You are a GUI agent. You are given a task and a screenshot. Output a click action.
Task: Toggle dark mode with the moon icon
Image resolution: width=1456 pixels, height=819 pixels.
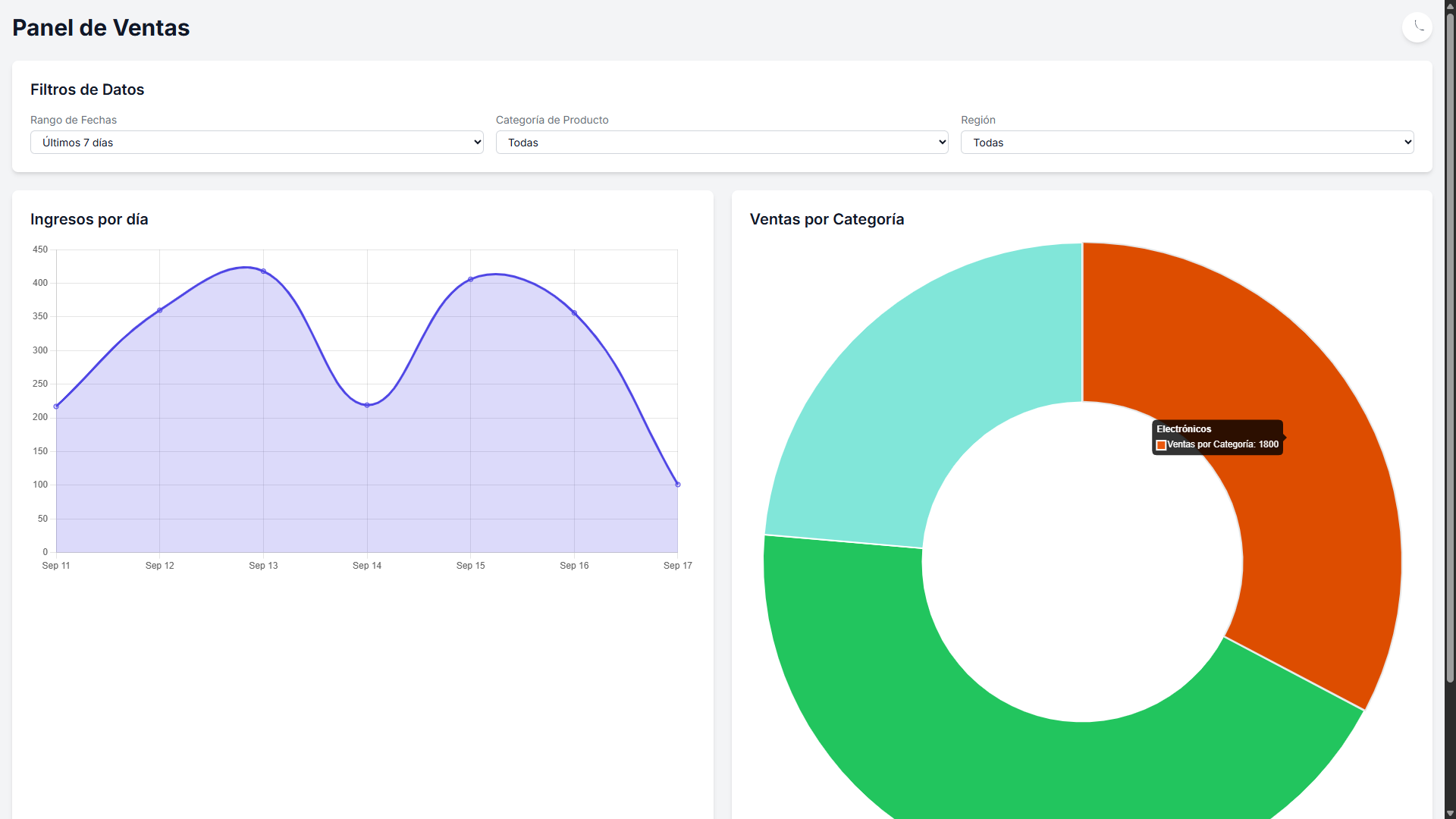tap(1417, 27)
